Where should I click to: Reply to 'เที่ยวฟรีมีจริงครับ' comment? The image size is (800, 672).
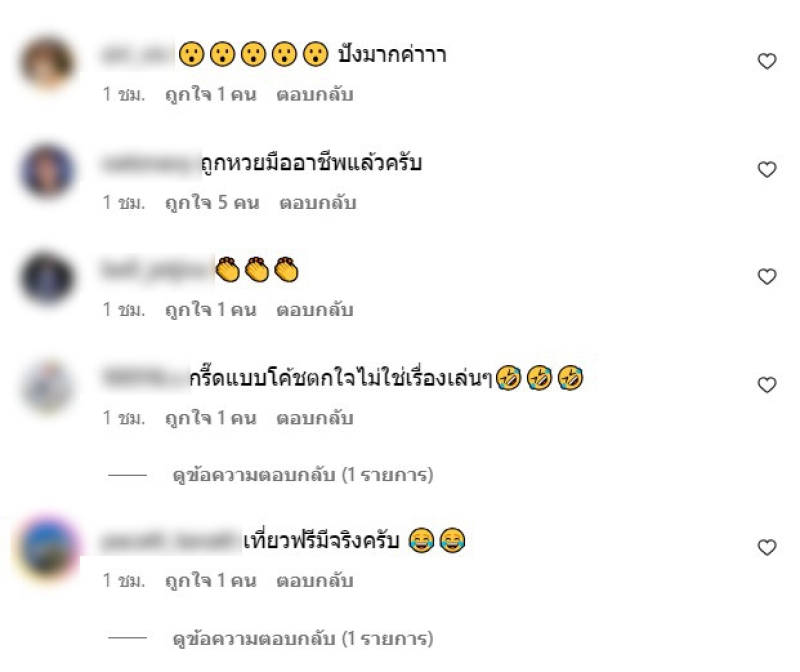pyautogui.click(x=315, y=581)
